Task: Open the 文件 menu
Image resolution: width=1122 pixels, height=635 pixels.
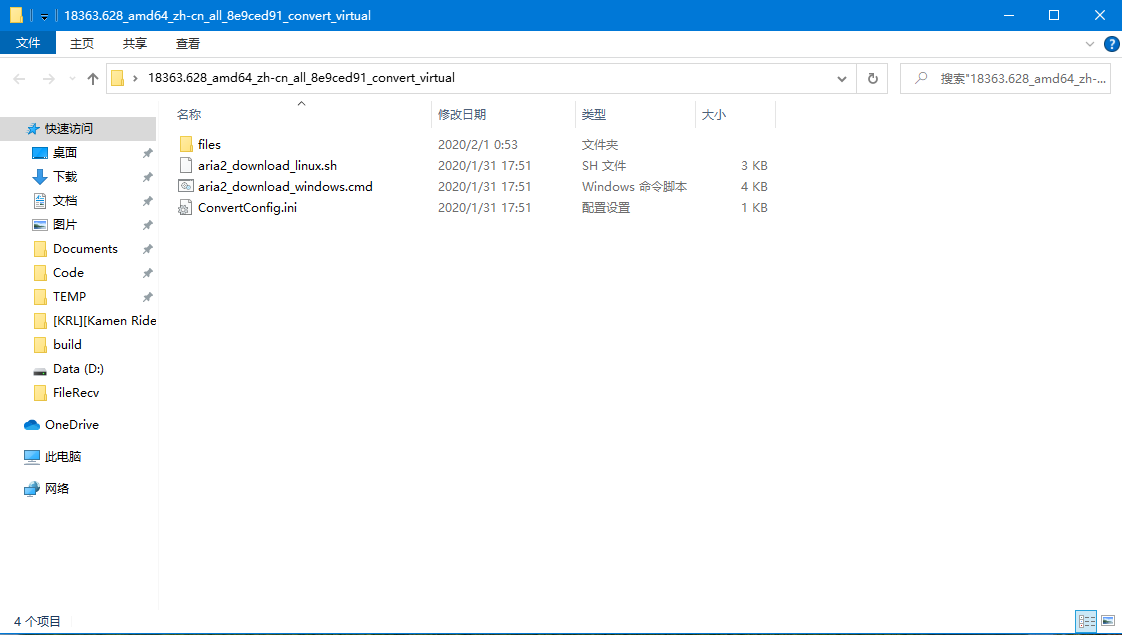Action: coord(28,43)
